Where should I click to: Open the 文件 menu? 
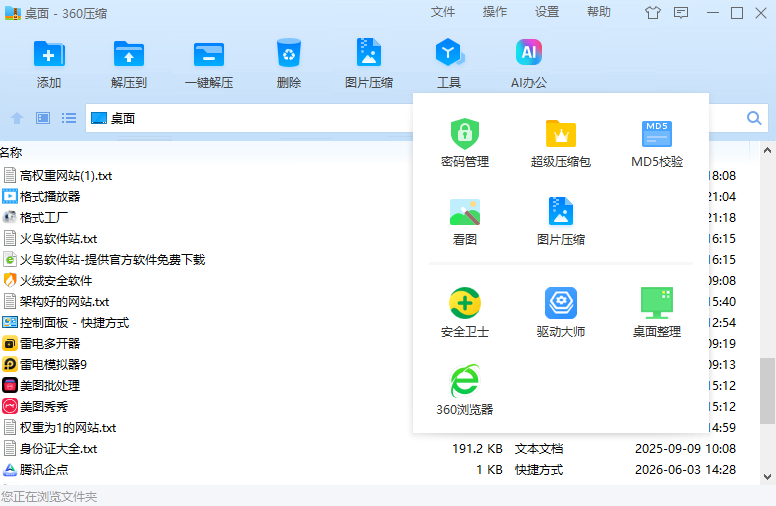(x=442, y=12)
